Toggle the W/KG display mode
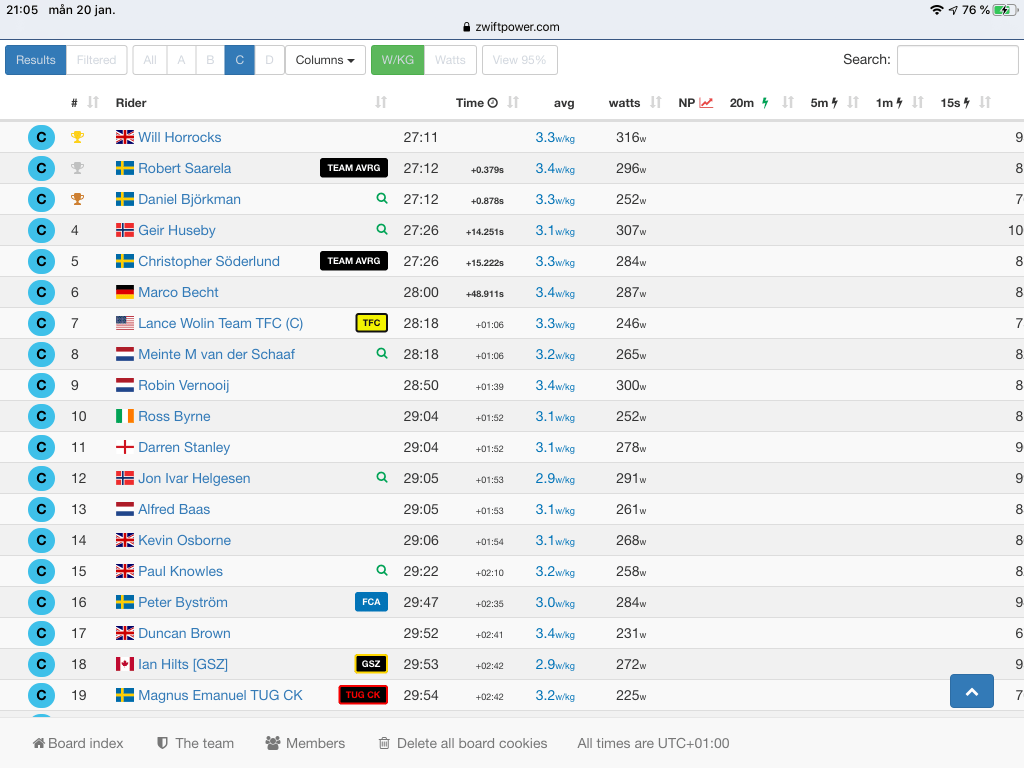The height and width of the screenshot is (768, 1024). [397, 60]
